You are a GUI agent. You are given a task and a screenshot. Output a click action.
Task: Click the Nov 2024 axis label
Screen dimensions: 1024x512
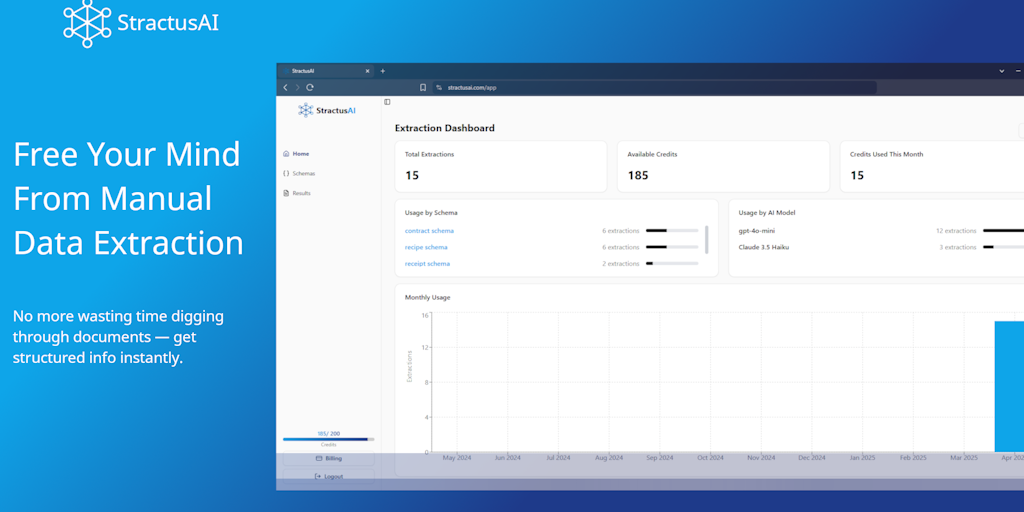tap(761, 458)
